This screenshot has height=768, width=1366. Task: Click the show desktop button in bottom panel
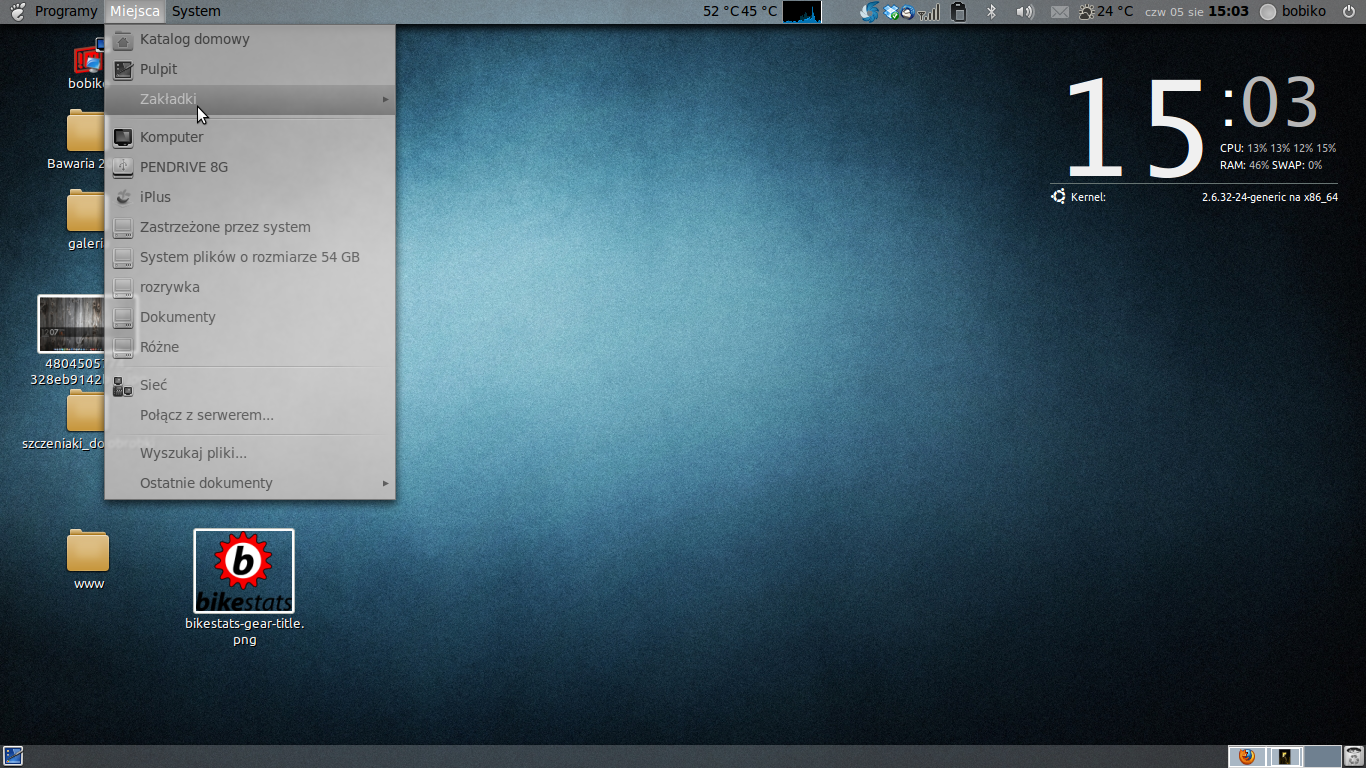[13, 756]
